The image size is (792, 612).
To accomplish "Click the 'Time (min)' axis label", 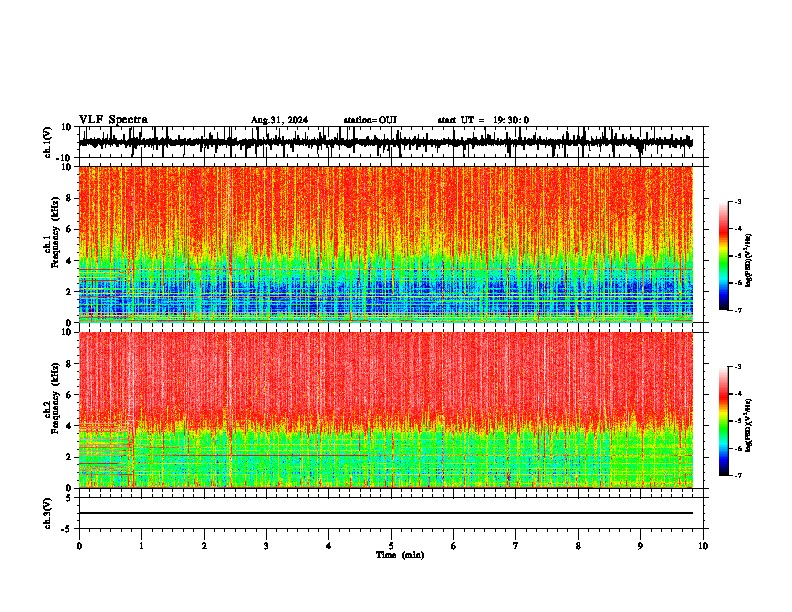I will click(400, 555).
